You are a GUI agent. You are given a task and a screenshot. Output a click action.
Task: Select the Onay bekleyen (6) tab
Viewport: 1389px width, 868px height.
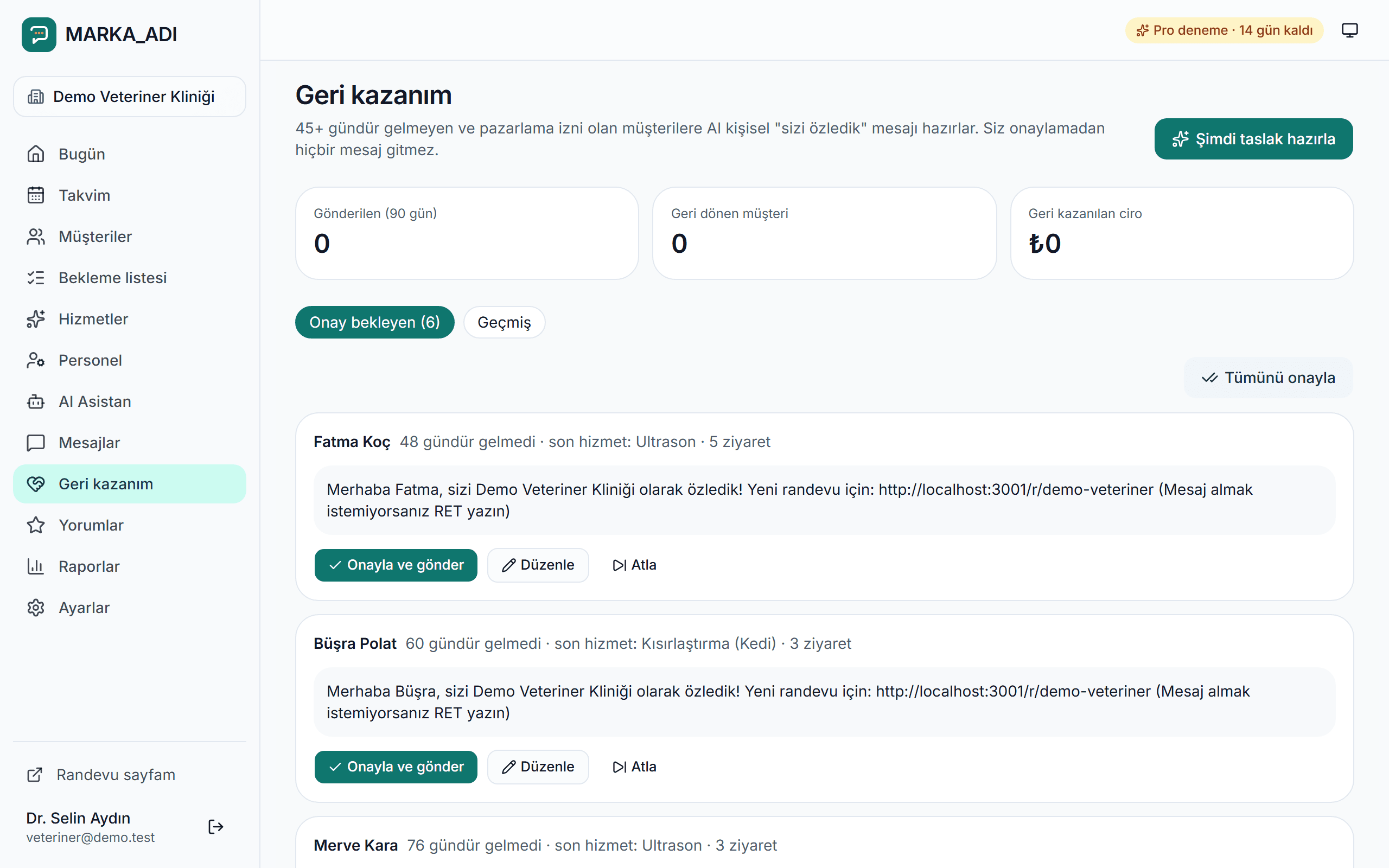coord(374,322)
